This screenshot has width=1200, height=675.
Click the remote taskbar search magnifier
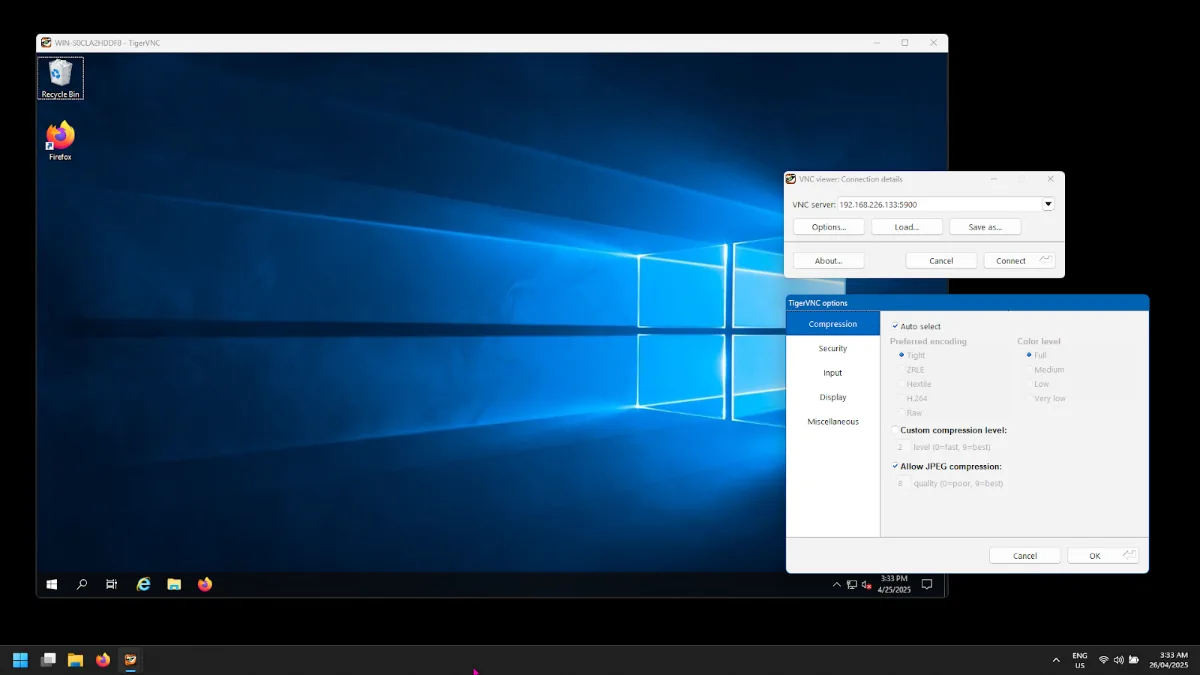(82, 584)
